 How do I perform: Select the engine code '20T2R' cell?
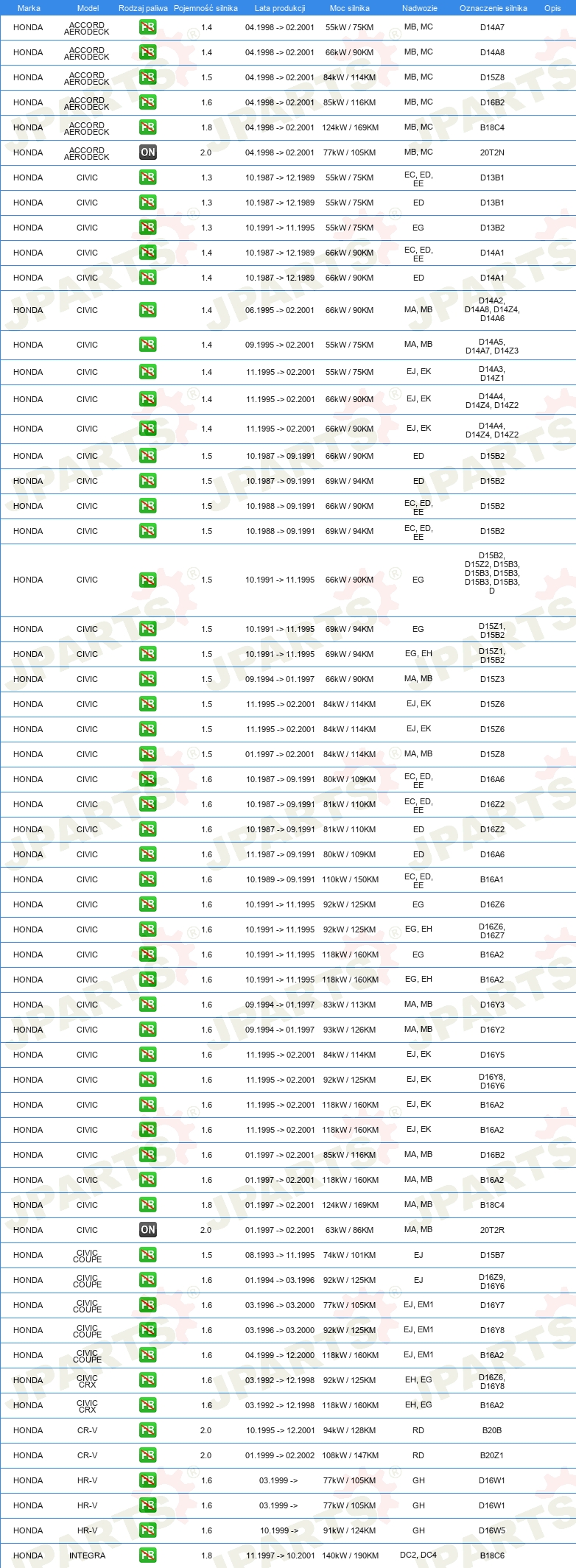pyautogui.click(x=492, y=1230)
